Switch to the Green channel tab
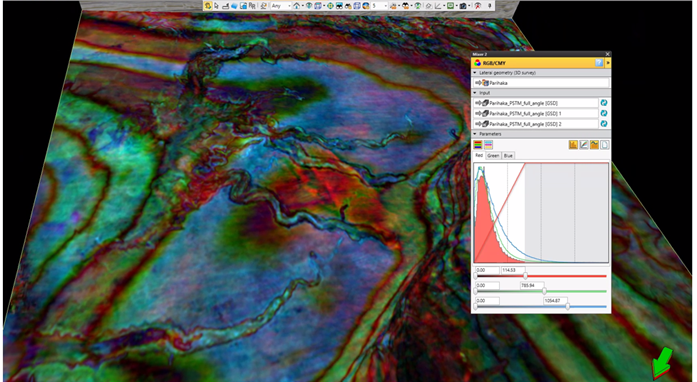This screenshot has height=382, width=697. pos(493,156)
